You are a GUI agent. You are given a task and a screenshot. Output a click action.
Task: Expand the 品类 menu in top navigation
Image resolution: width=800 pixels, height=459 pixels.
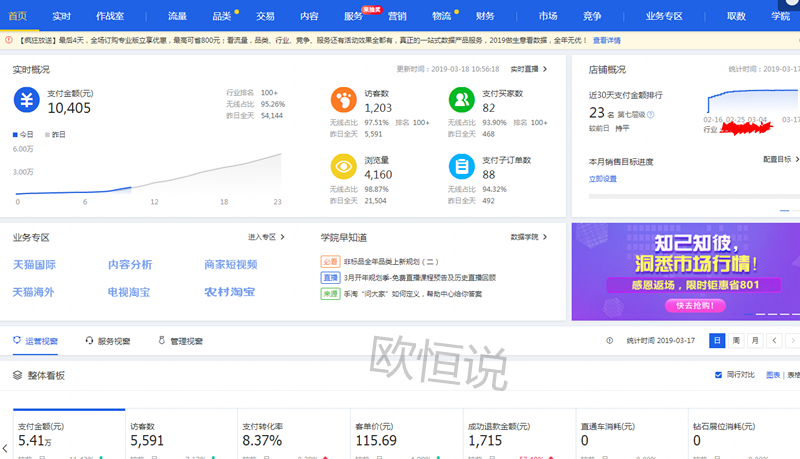[x=222, y=16]
